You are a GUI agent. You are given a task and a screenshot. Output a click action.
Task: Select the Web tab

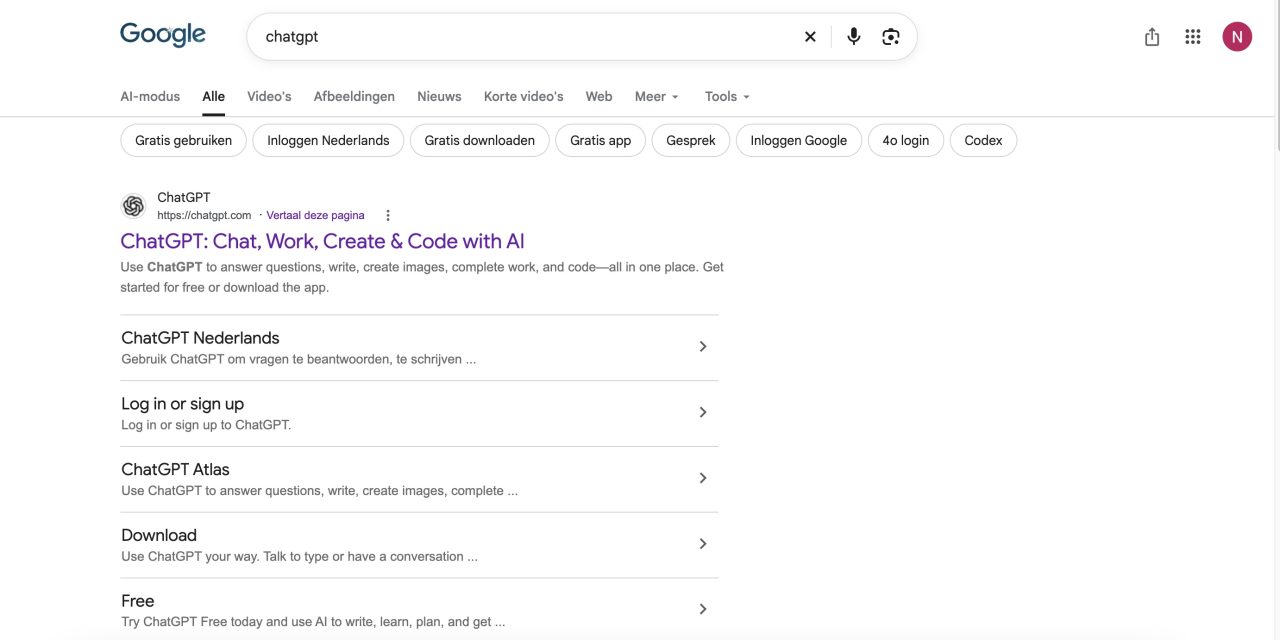599,96
